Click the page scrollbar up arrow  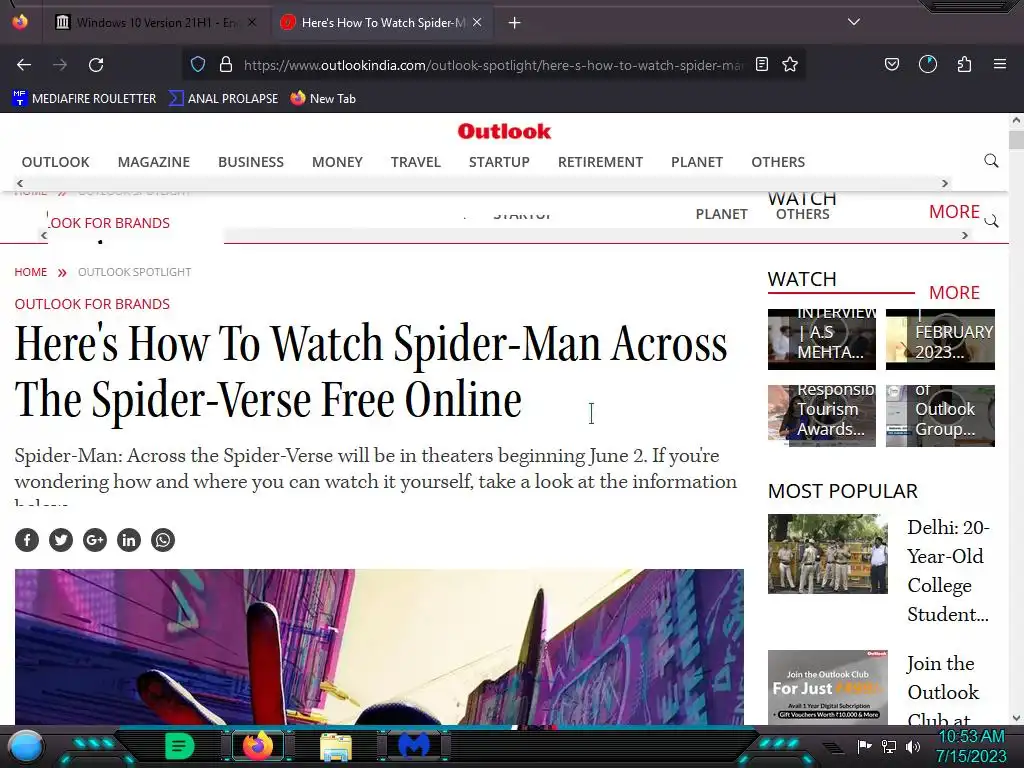pos(1016,120)
